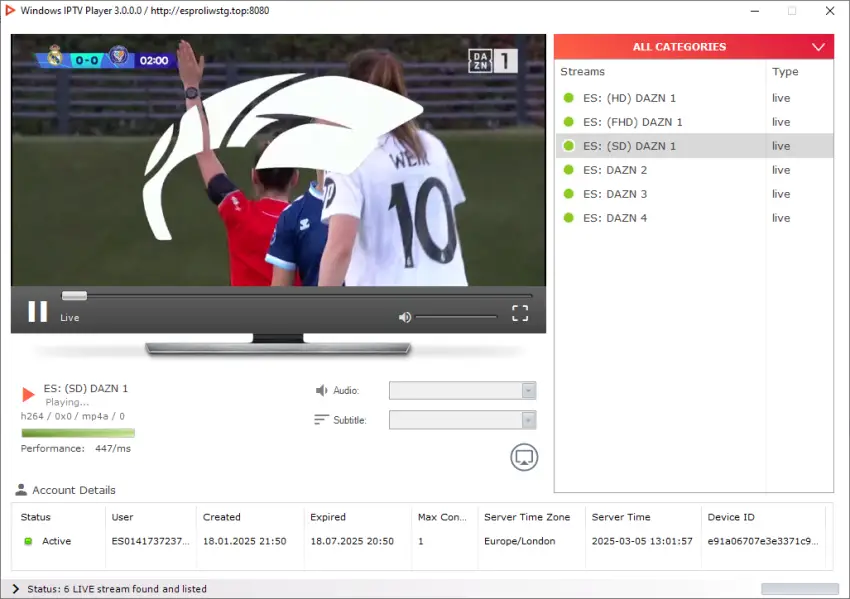Click the Max Con... column header
This screenshot has height=599, width=850.
tap(442, 517)
